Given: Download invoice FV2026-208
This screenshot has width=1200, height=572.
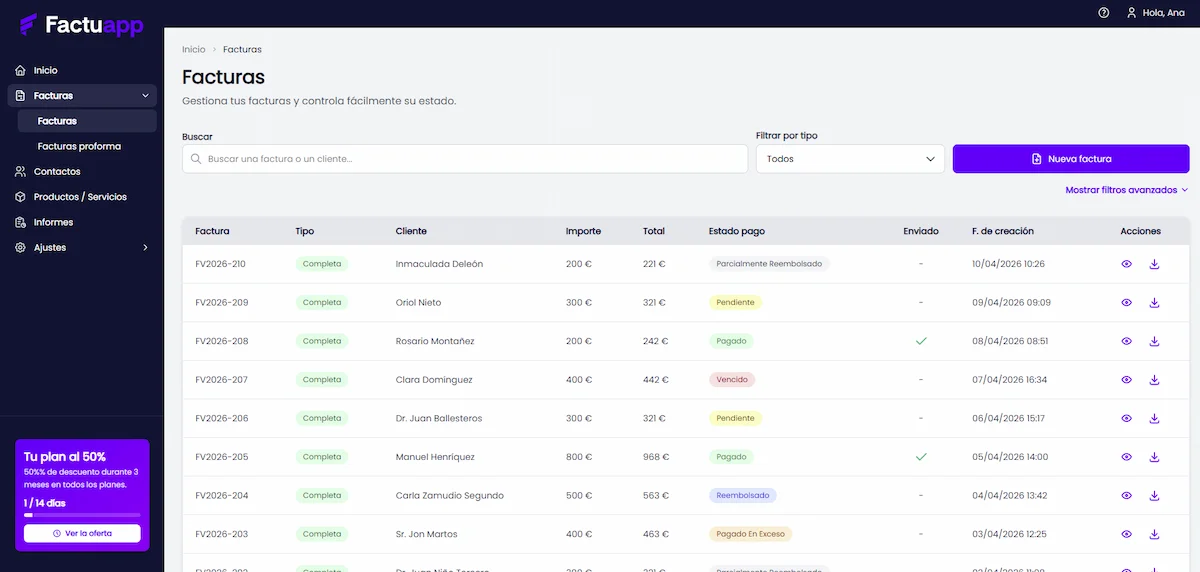Looking at the screenshot, I should coord(1154,341).
